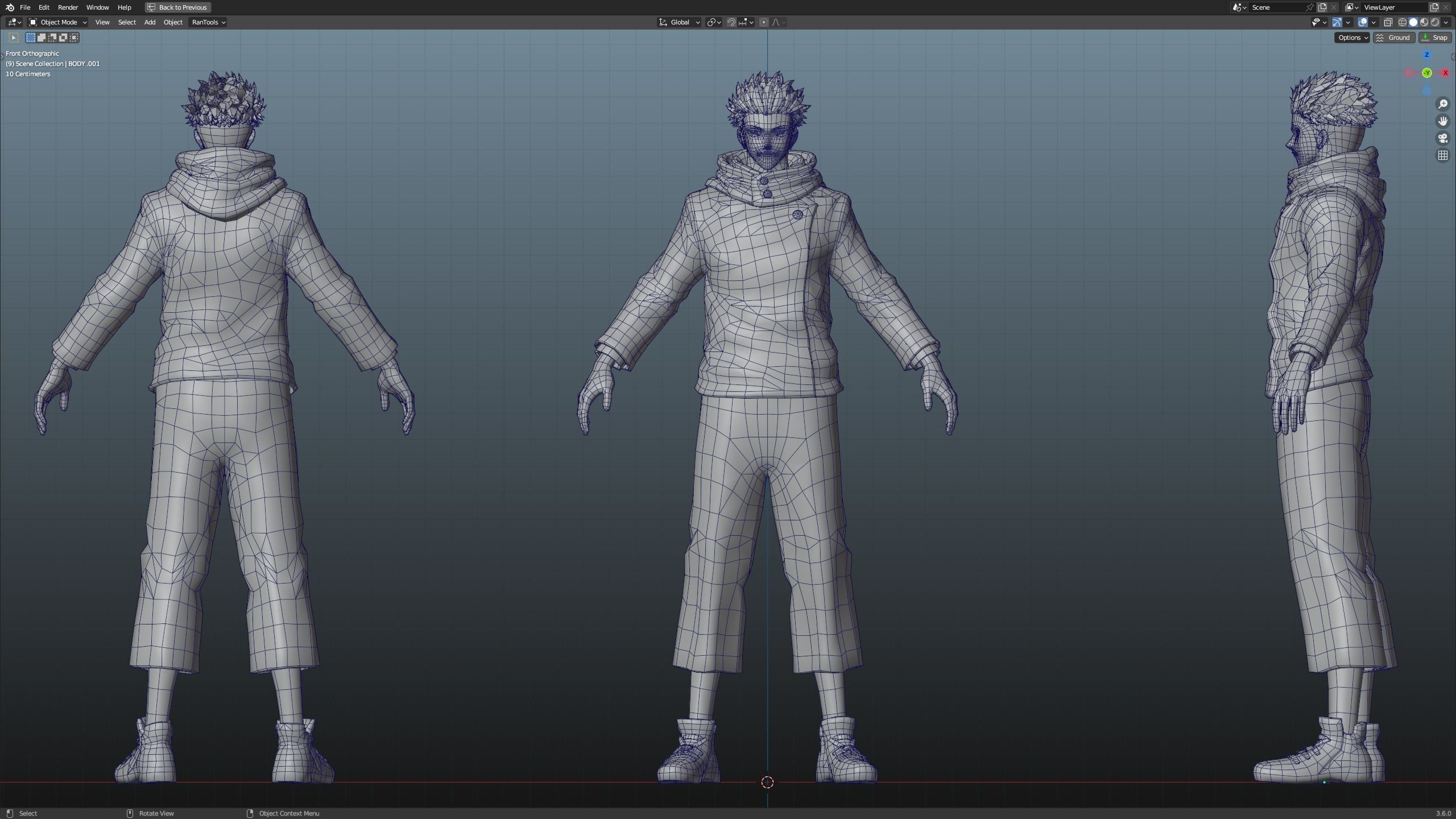Screen dimensions: 1456x819
Task: Click the pan hand viewport icon
Action: point(1443,121)
